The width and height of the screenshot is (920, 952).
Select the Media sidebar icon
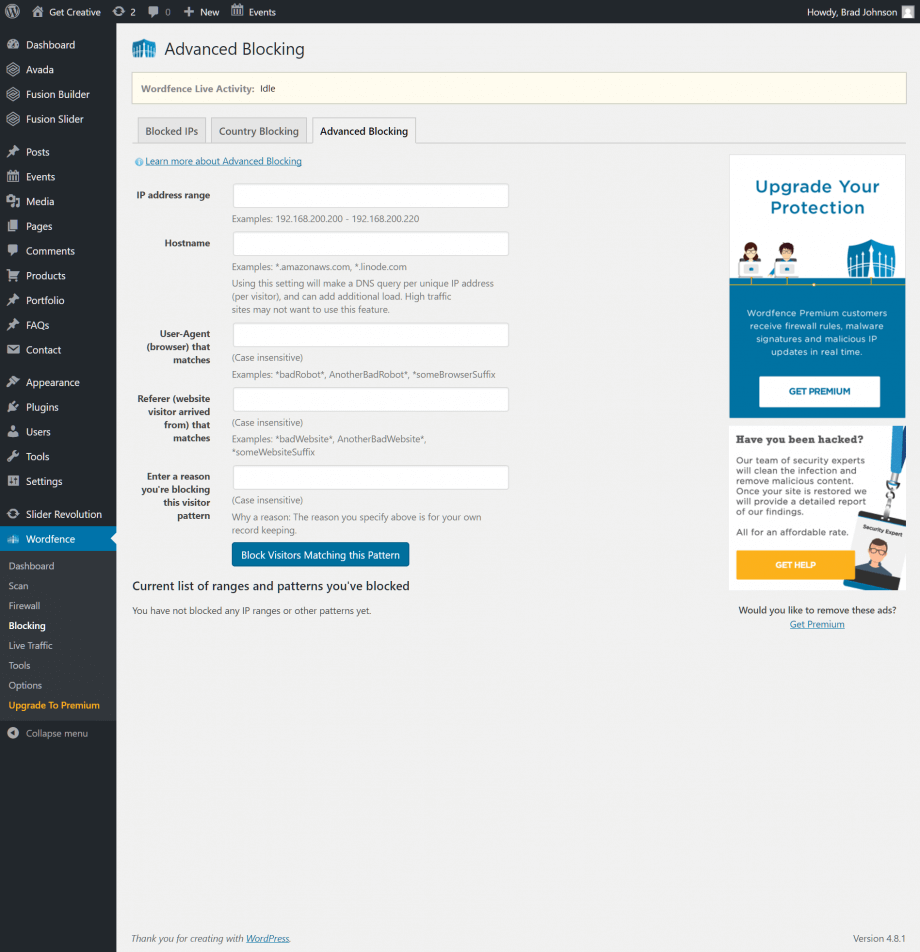tap(14, 201)
